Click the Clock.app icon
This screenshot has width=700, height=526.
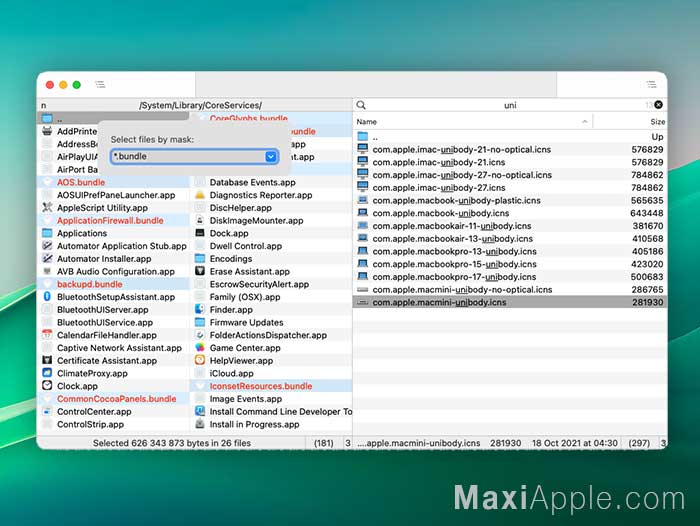pos(47,386)
